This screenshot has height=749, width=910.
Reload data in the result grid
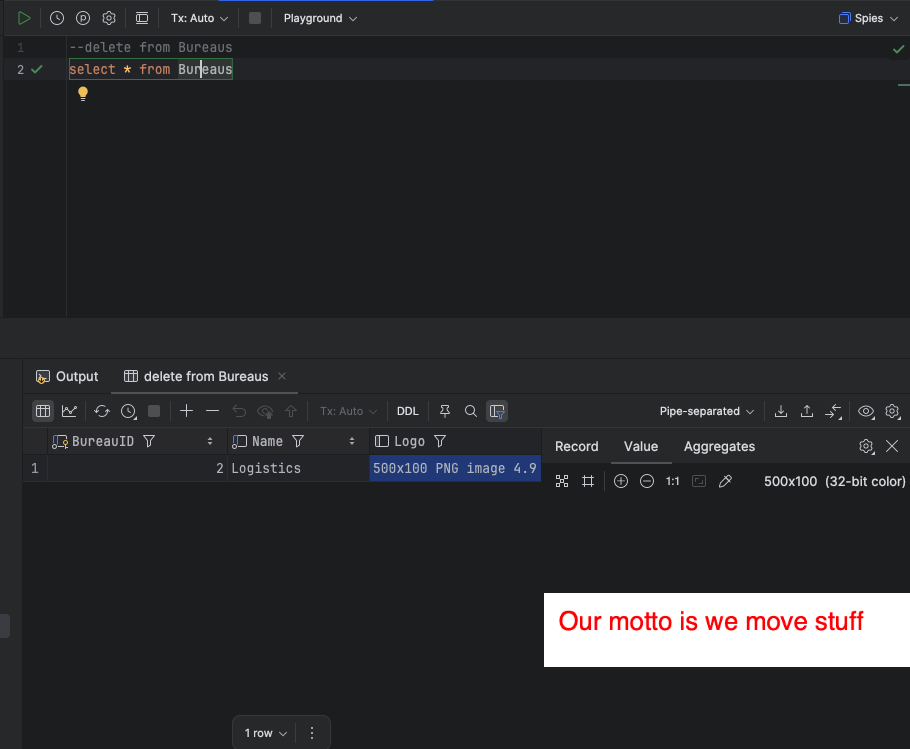point(101,410)
